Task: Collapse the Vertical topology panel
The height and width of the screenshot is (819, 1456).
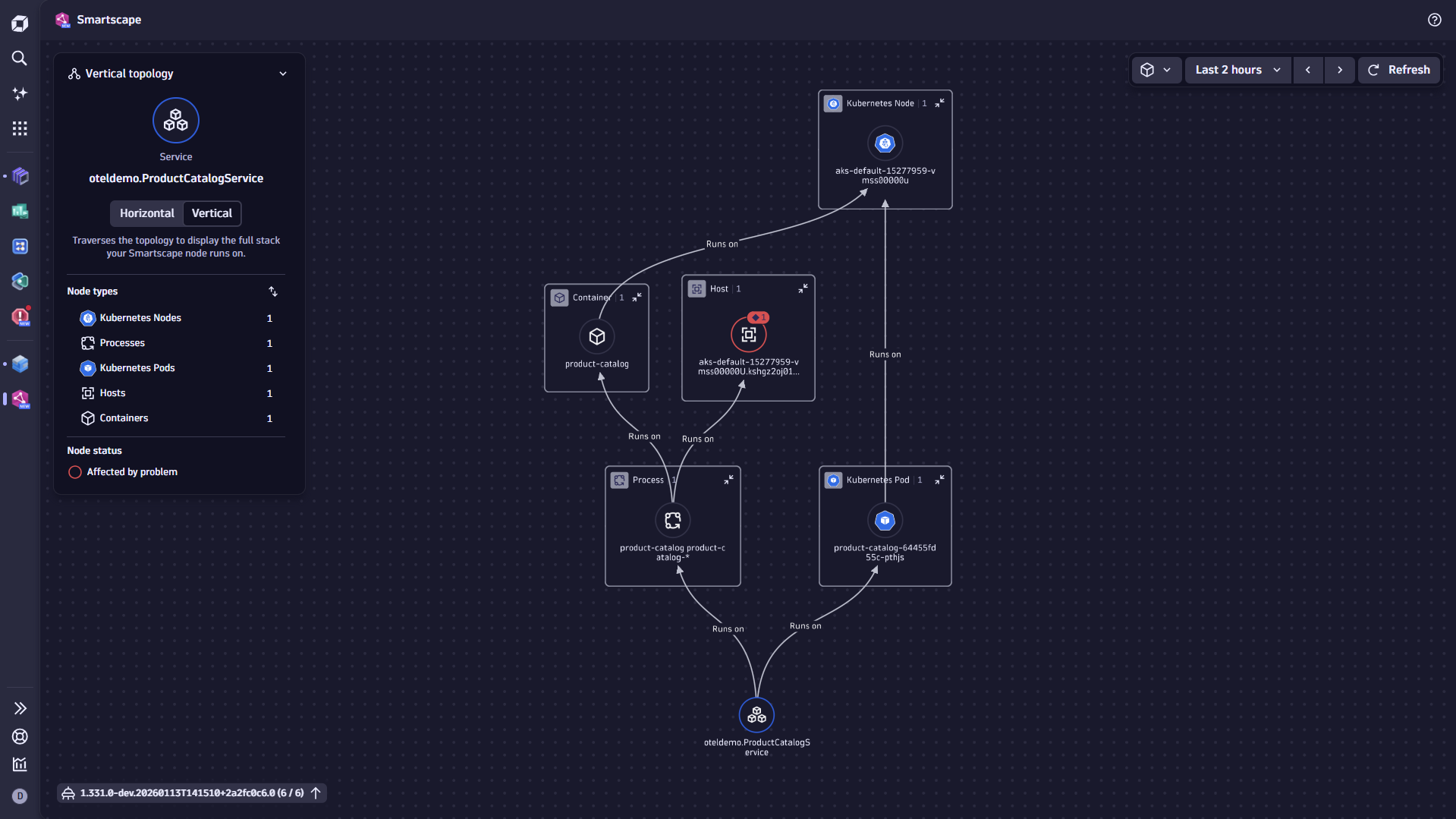Action: point(283,74)
